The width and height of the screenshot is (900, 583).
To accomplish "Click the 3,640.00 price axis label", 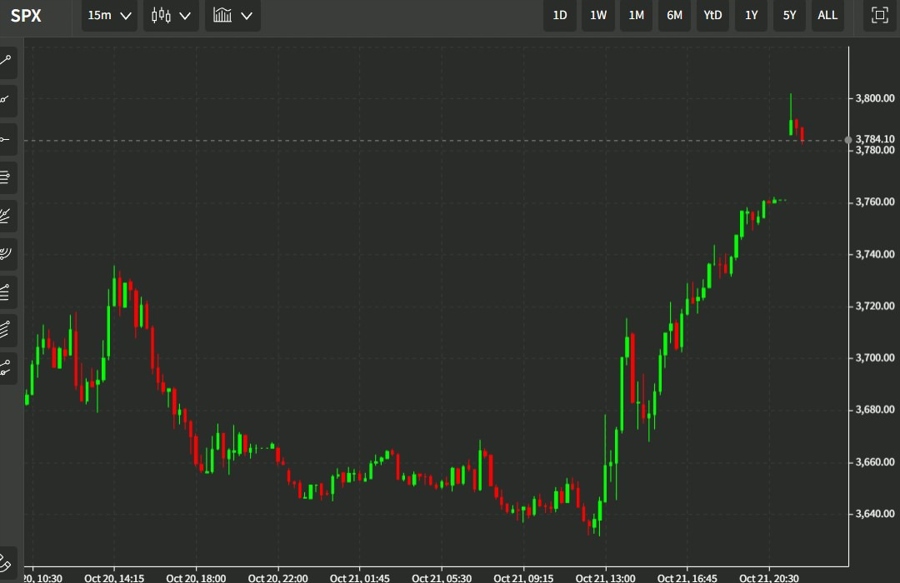I will [x=875, y=514].
